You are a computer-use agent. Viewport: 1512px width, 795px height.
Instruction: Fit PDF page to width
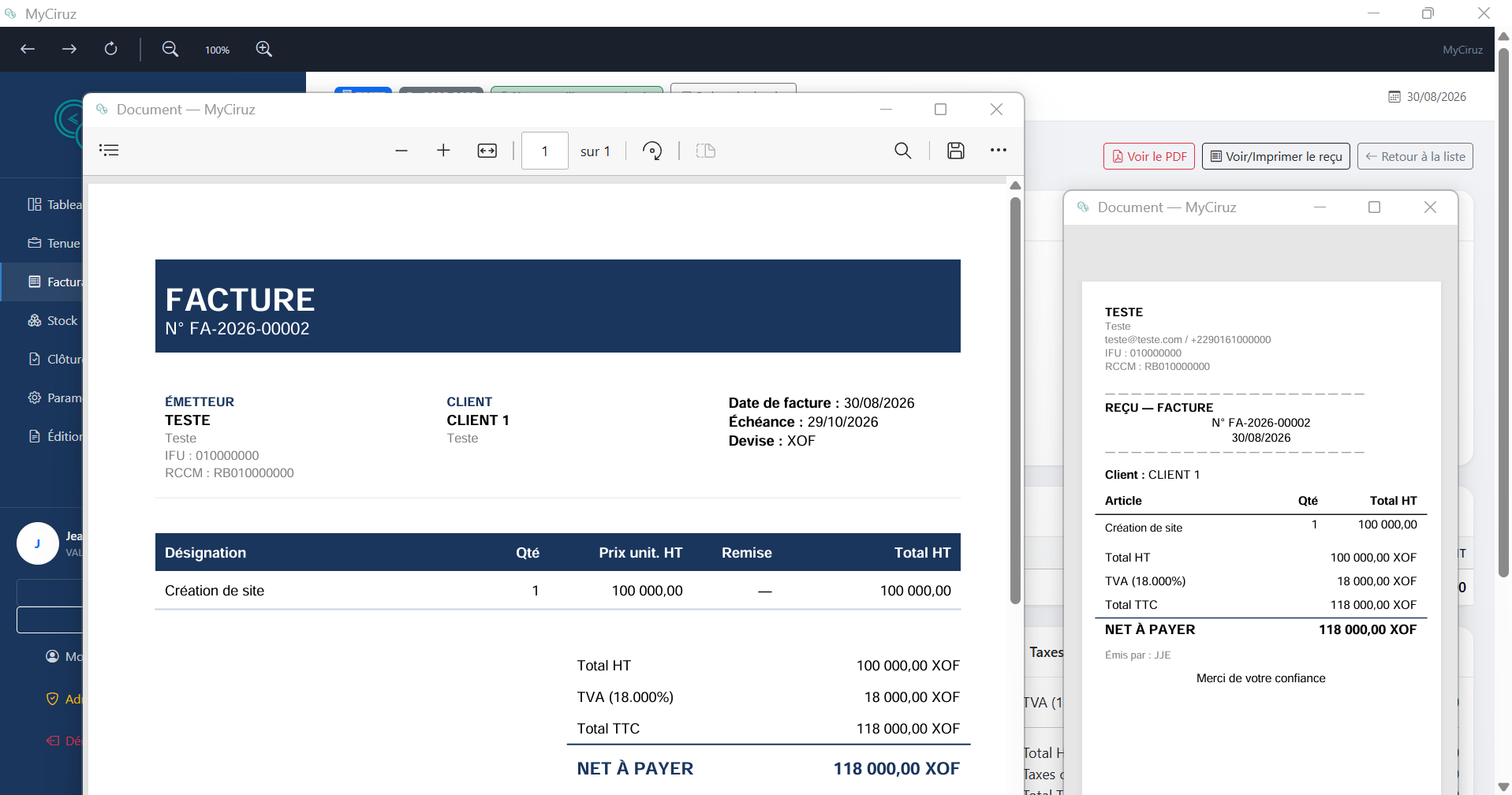click(487, 151)
